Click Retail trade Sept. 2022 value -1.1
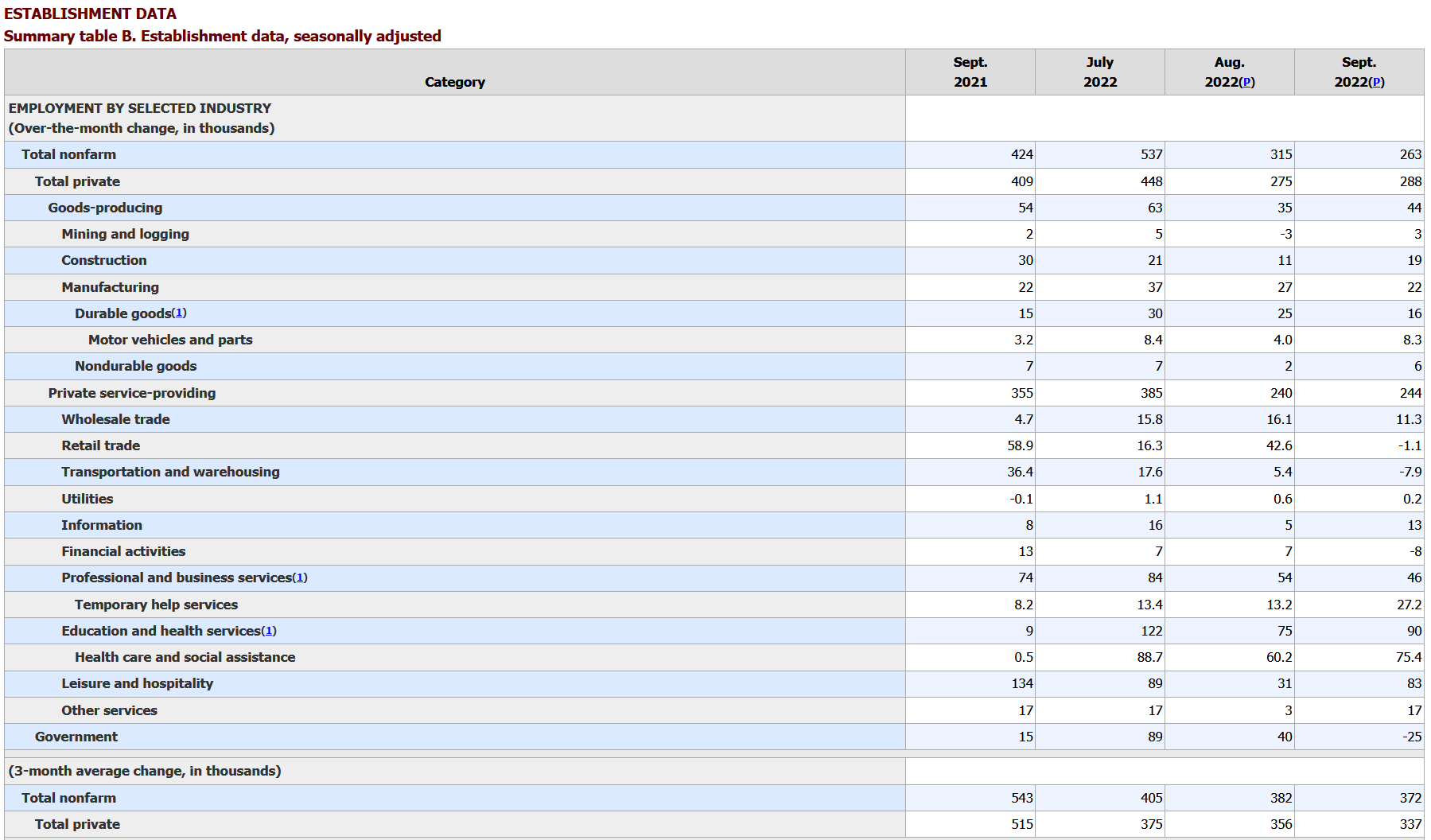 pos(1410,445)
